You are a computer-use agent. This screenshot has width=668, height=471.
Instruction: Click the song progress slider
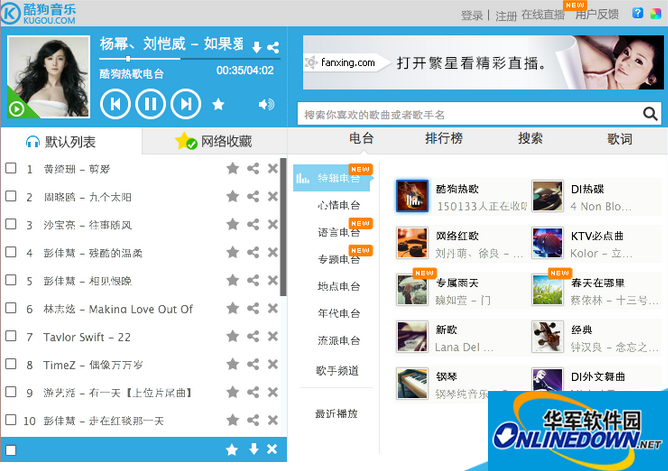pyautogui.click(x=190, y=58)
